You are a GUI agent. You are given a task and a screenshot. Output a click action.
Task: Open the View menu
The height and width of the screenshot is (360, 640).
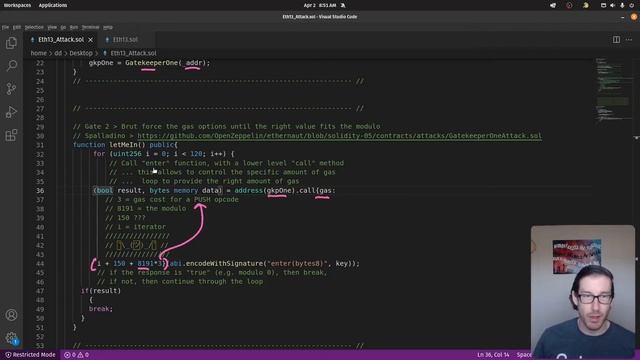pos(52,27)
